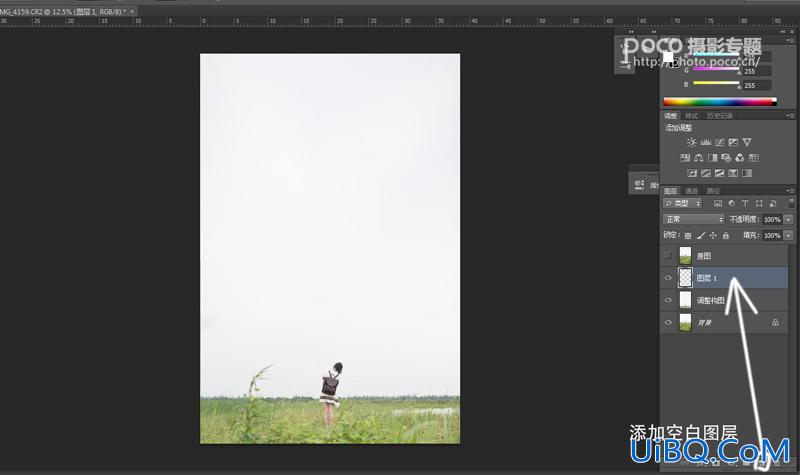Open the Adjustments panel flyout menu
This screenshot has width=800, height=475.
pyautogui.click(x=790, y=116)
